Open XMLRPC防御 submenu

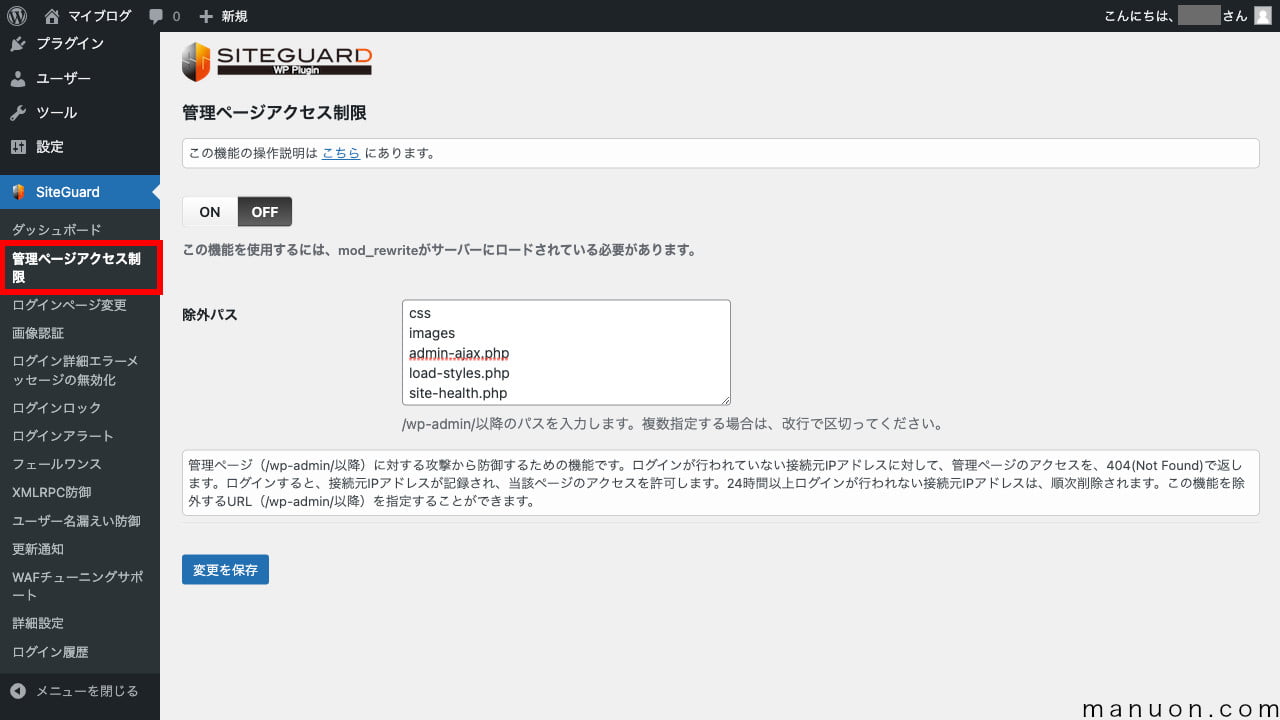point(51,492)
